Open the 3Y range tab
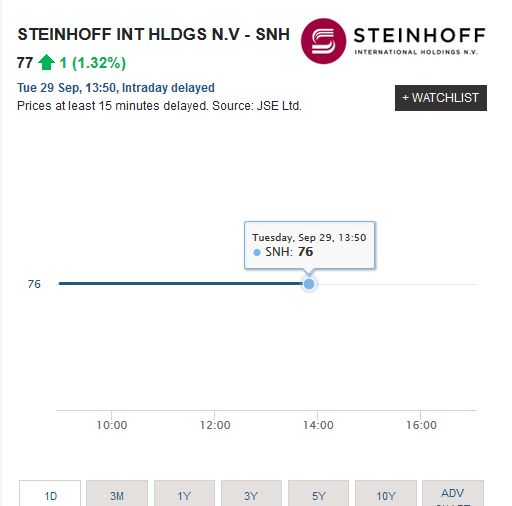 (251, 494)
